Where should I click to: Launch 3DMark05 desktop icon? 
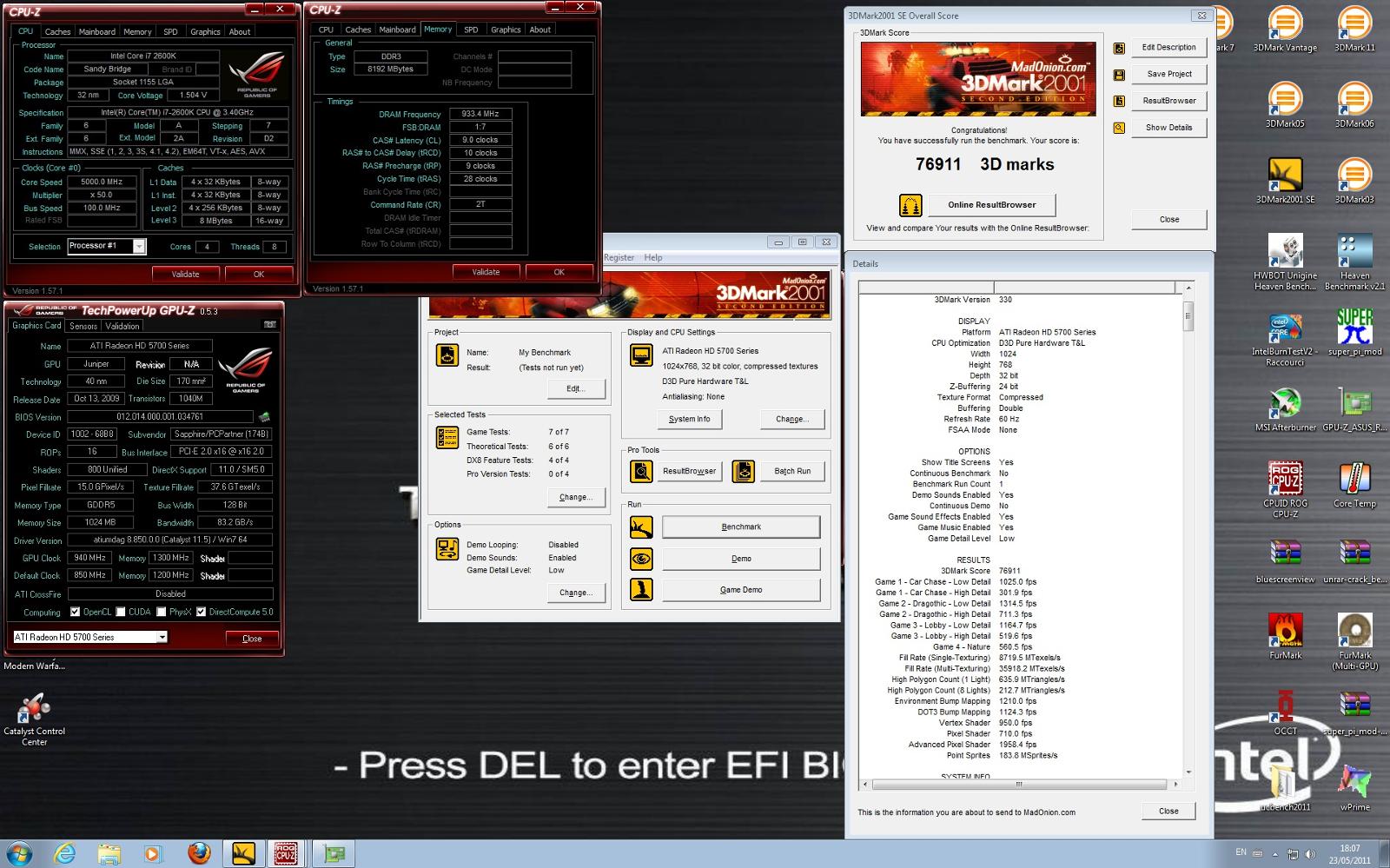1285,106
